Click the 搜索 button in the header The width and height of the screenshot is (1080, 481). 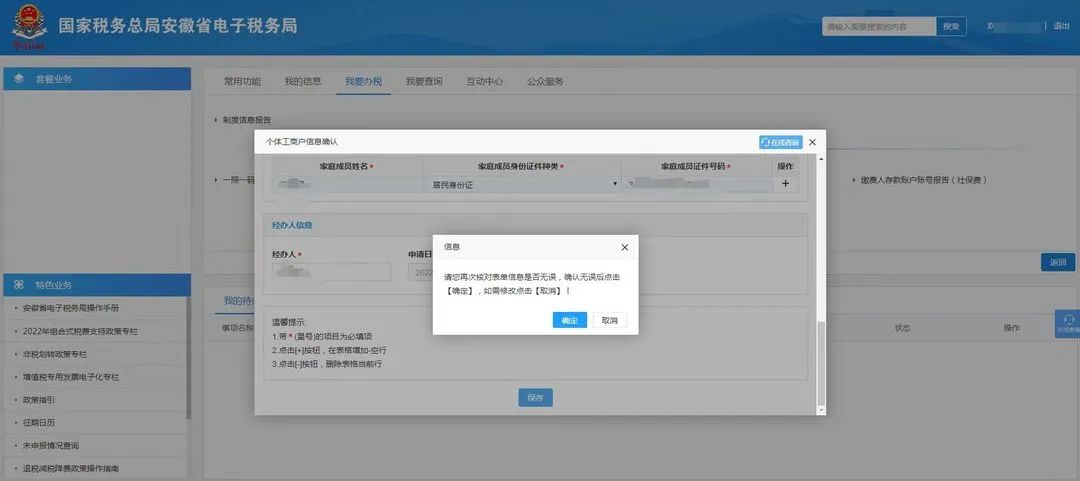pyautogui.click(x=951, y=27)
